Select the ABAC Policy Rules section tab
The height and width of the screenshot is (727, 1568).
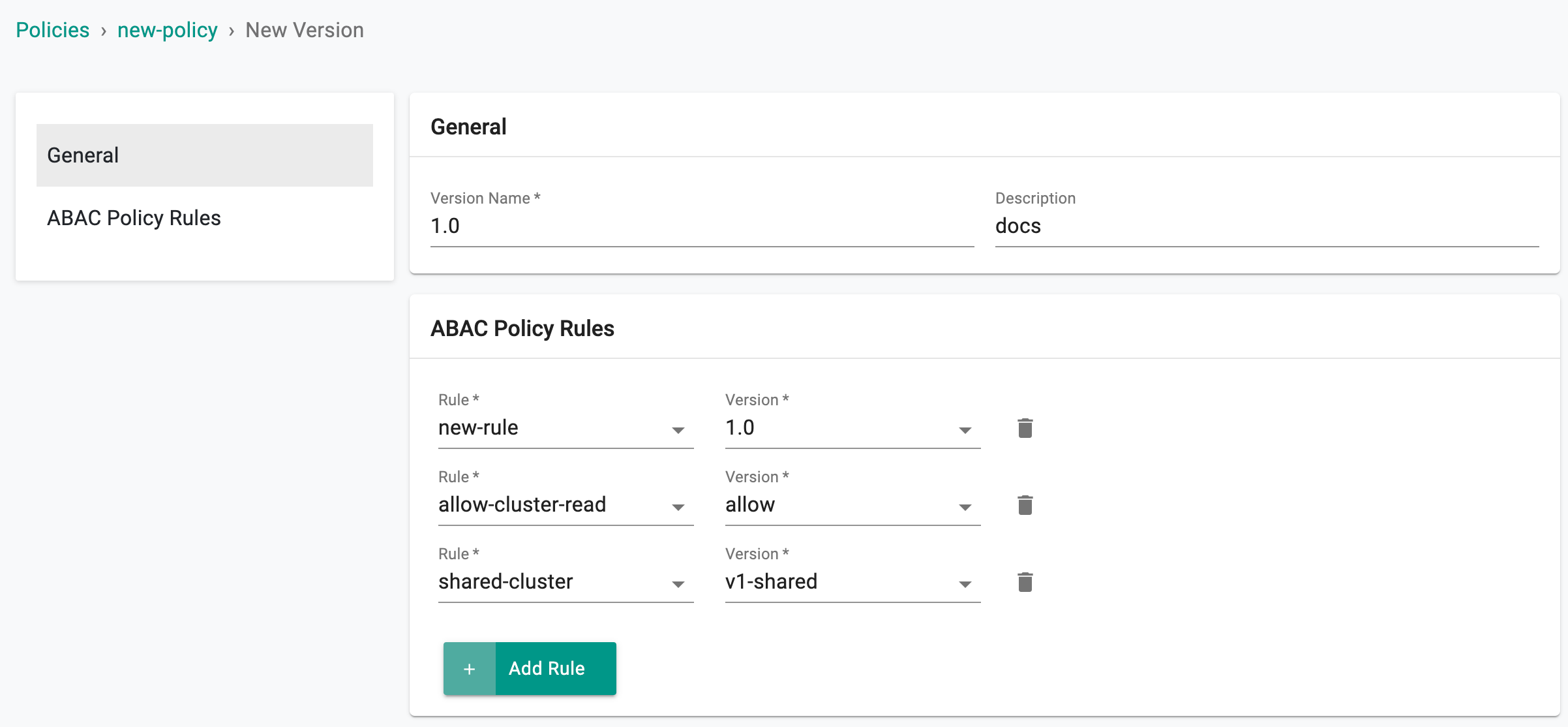pyautogui.click(x=134, y=217)
